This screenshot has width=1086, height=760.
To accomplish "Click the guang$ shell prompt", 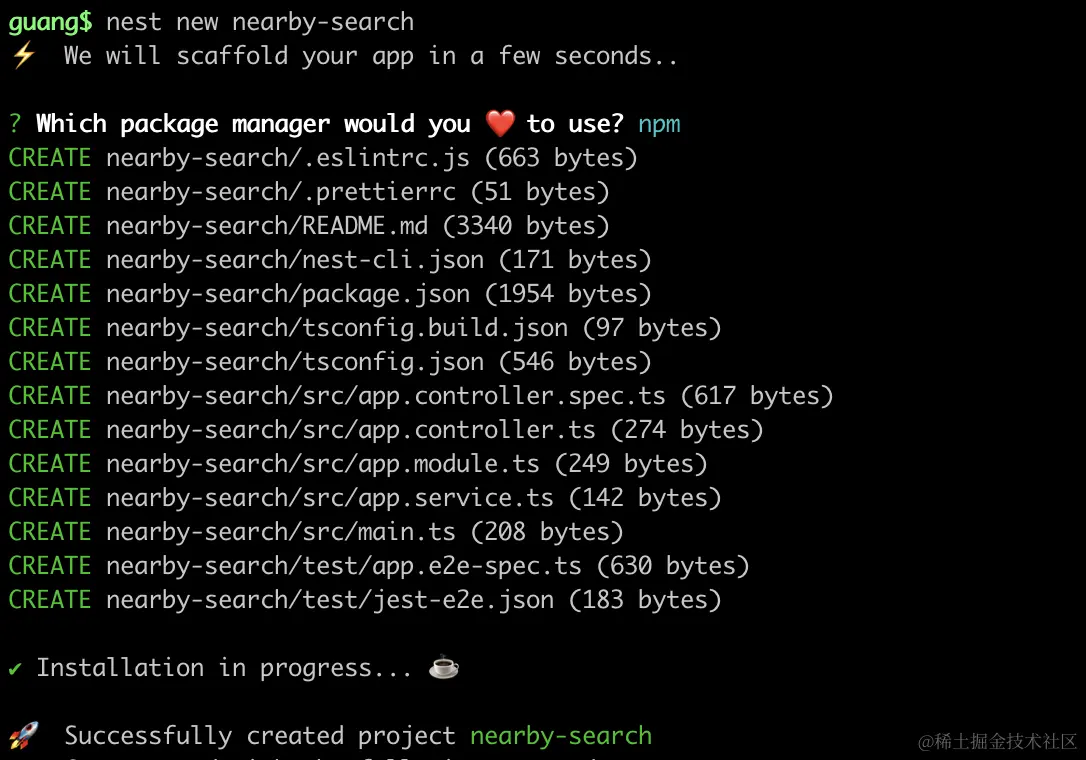I will (x=50, y=21).
